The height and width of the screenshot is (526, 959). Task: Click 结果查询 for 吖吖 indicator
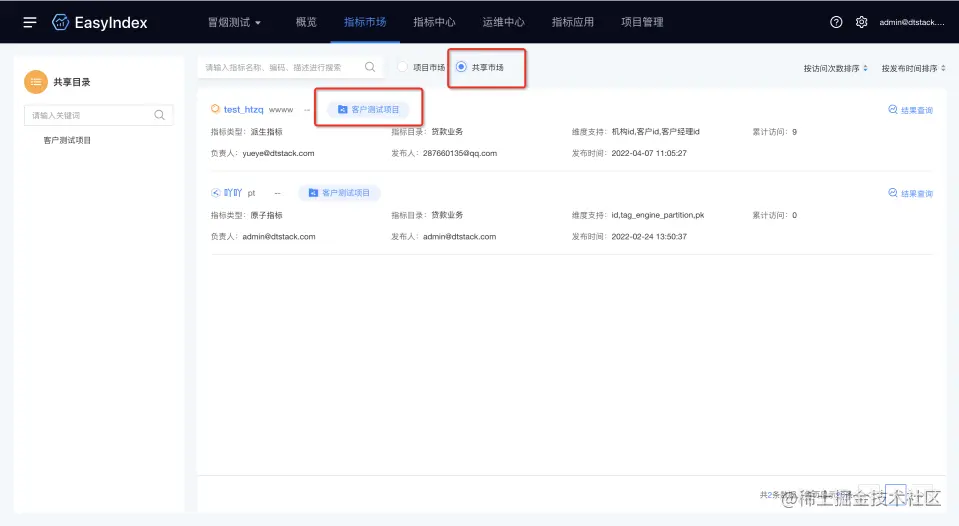point(910,193)
